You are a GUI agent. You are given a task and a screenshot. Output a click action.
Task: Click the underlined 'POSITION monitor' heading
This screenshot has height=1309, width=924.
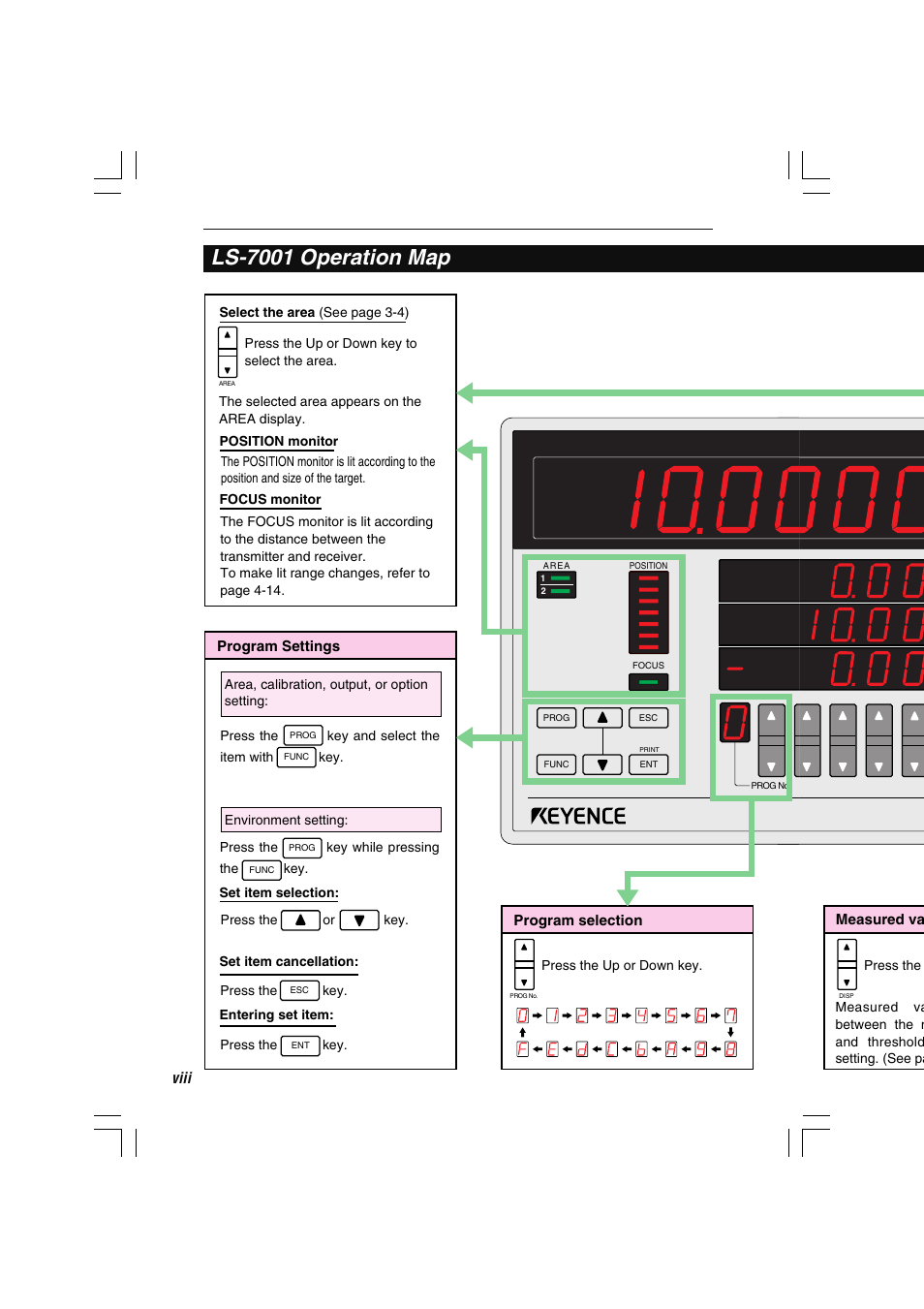(x=278, y=442)
